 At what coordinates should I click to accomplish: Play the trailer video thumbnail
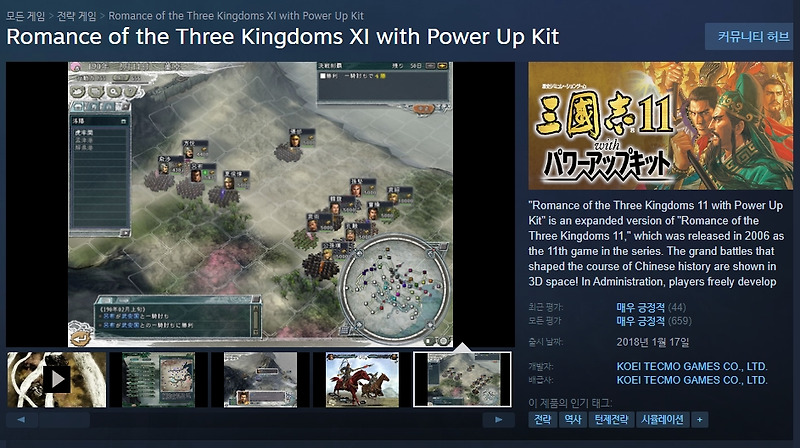point(57,379)
